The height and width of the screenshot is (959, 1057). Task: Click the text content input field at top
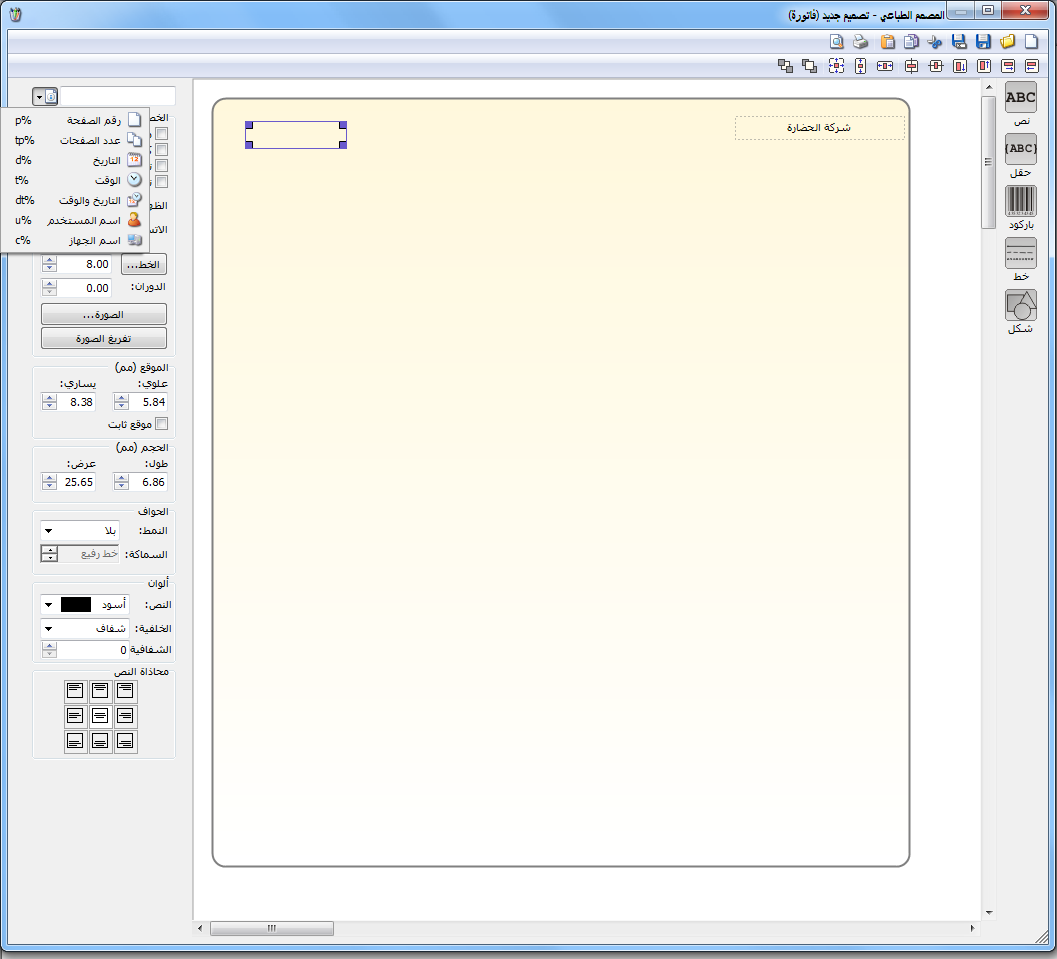(x=118, y=96)
